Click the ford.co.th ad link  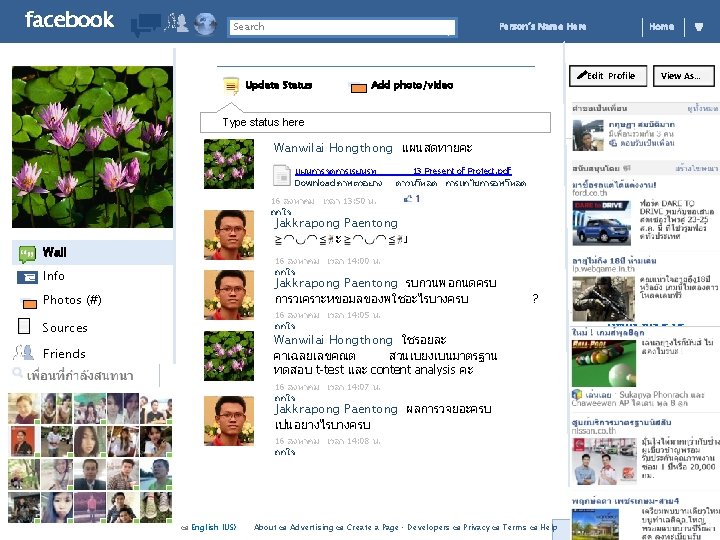(x=590, y=193)
